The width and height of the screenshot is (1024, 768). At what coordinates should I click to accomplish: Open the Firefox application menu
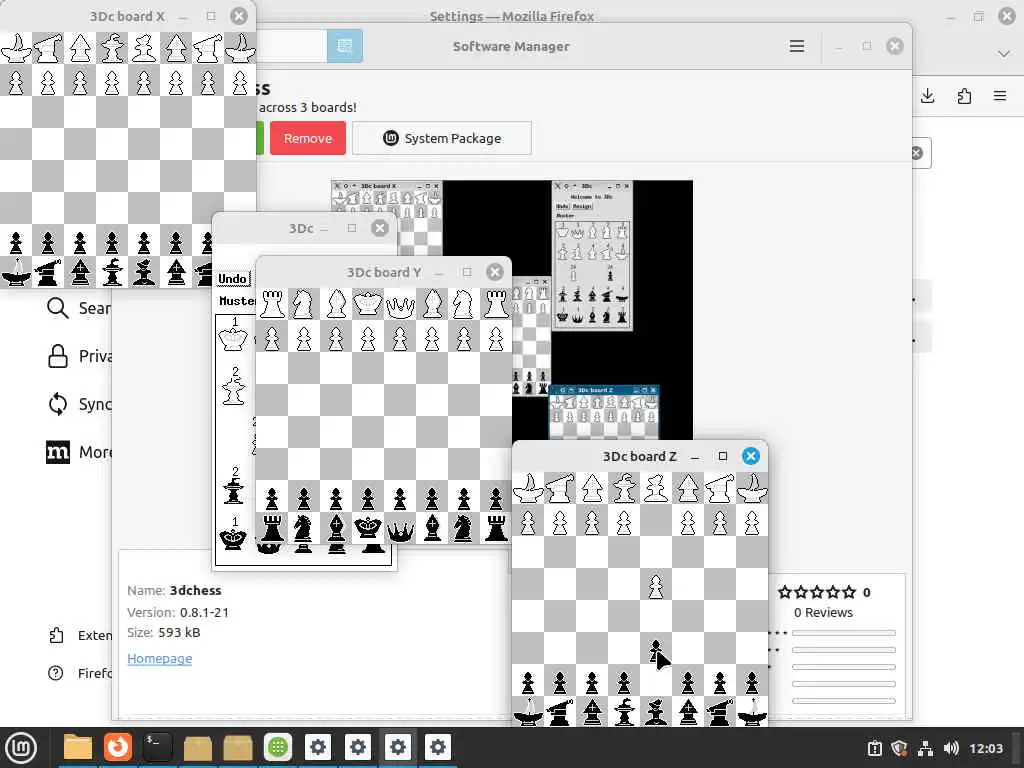point(1000,97)
